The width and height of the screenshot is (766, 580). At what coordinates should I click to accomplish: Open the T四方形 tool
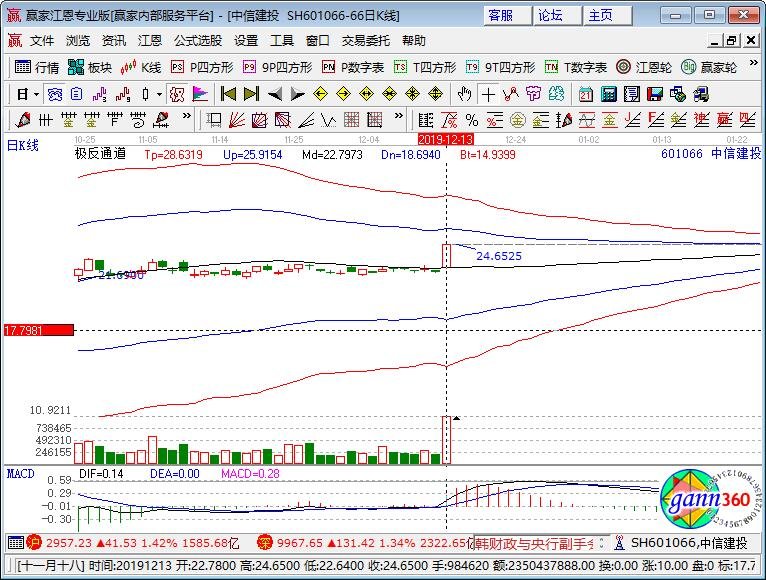pos(425,67)
